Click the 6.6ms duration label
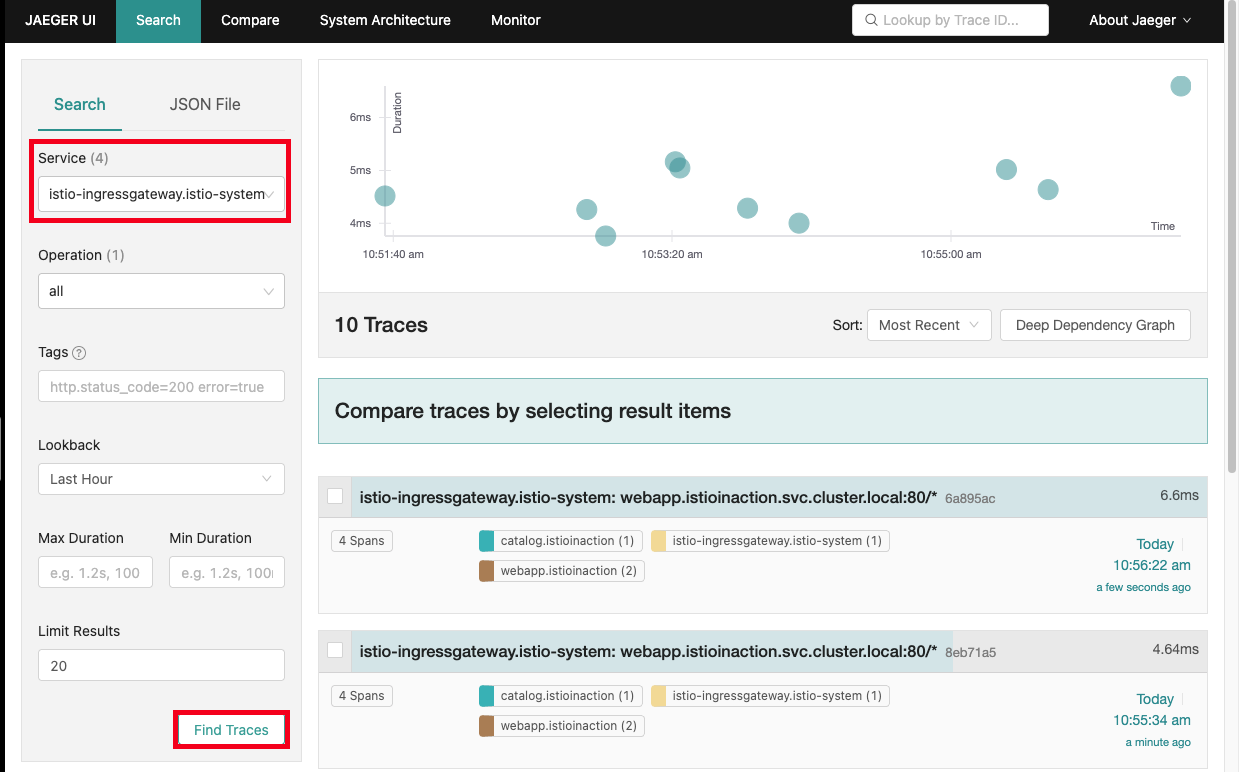 click(1179, 495)
